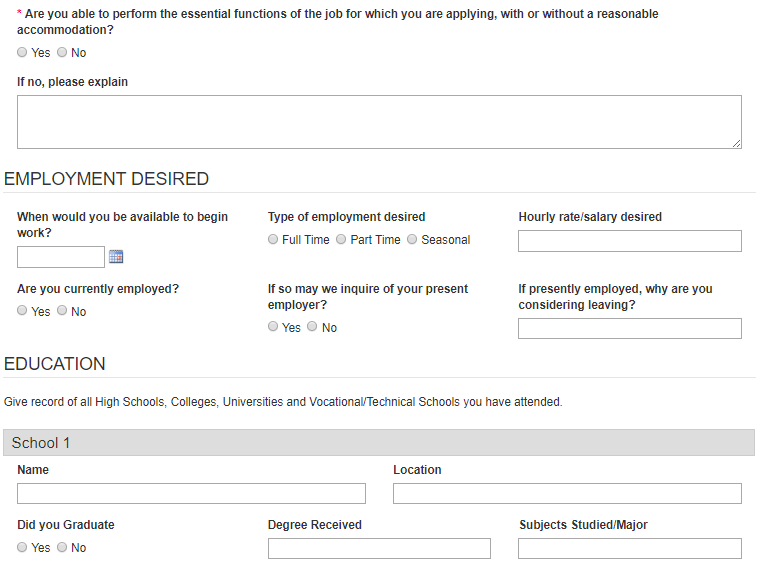Focus the Subjects Studied/Major field
Image resolution: width=759 pixels, height=569 pixels.
[x=630, y=548]
